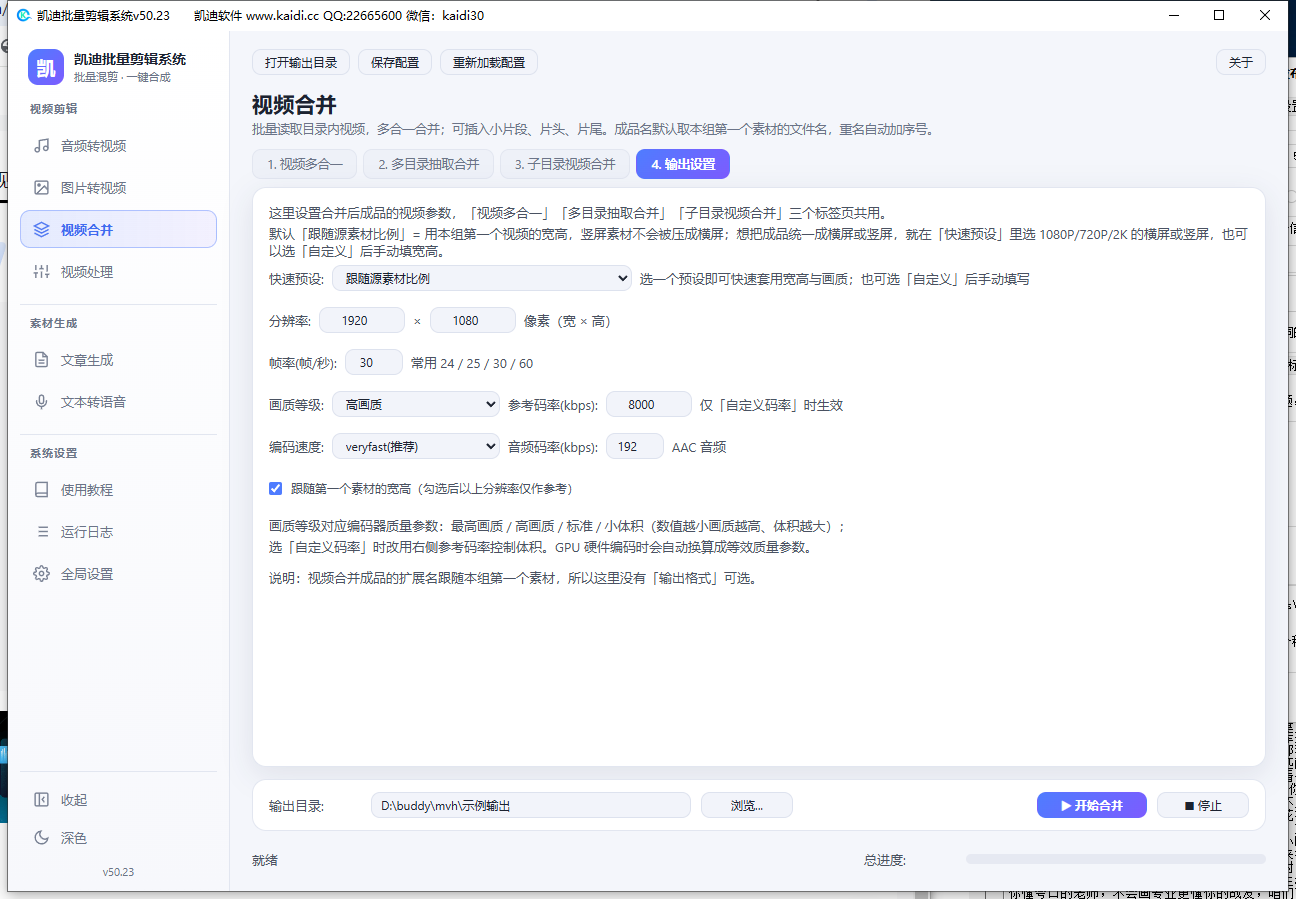Image resolution: width=1296 pixels, height=899 pixels.
Task: Click the 打开输出目录 button
Action: pos(301,62)
